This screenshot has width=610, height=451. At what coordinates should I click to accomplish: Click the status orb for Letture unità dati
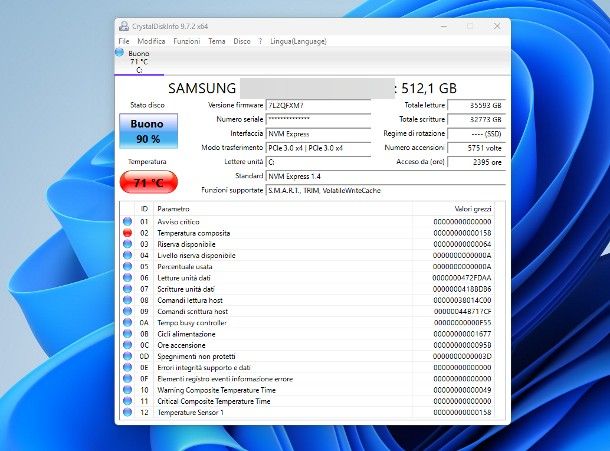127,277
